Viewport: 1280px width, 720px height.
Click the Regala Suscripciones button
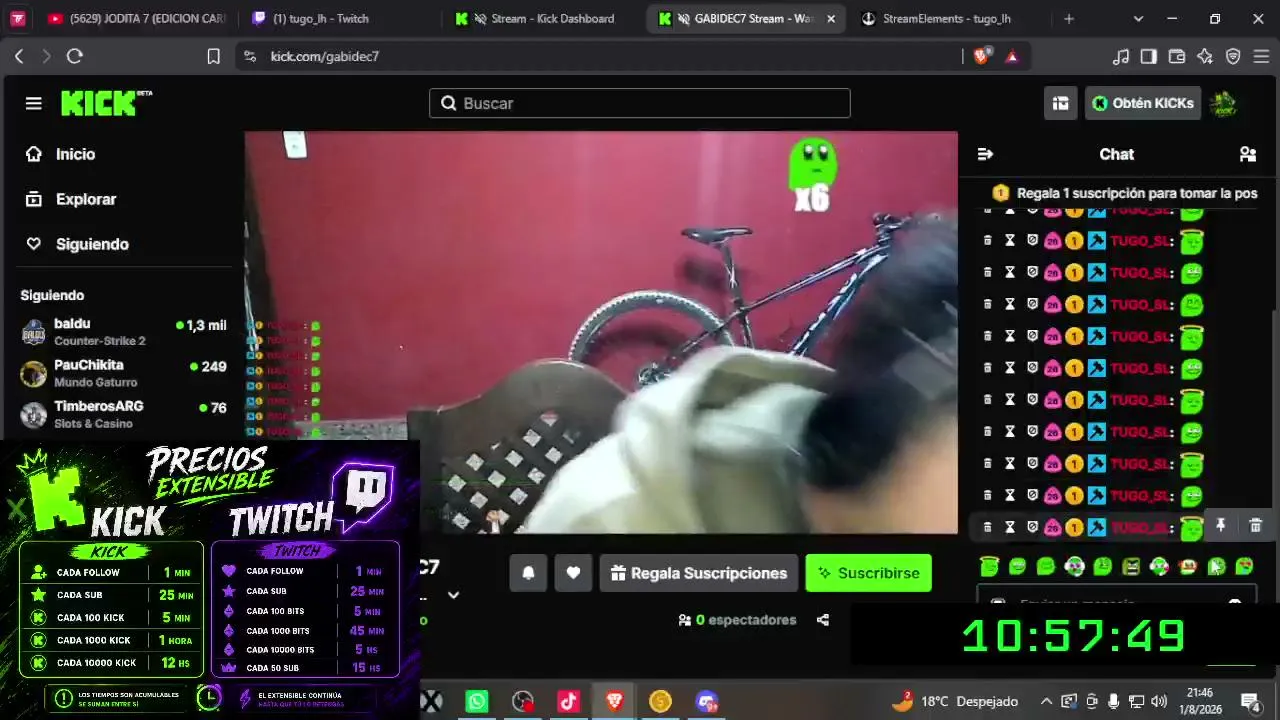(x=699, y=573)
